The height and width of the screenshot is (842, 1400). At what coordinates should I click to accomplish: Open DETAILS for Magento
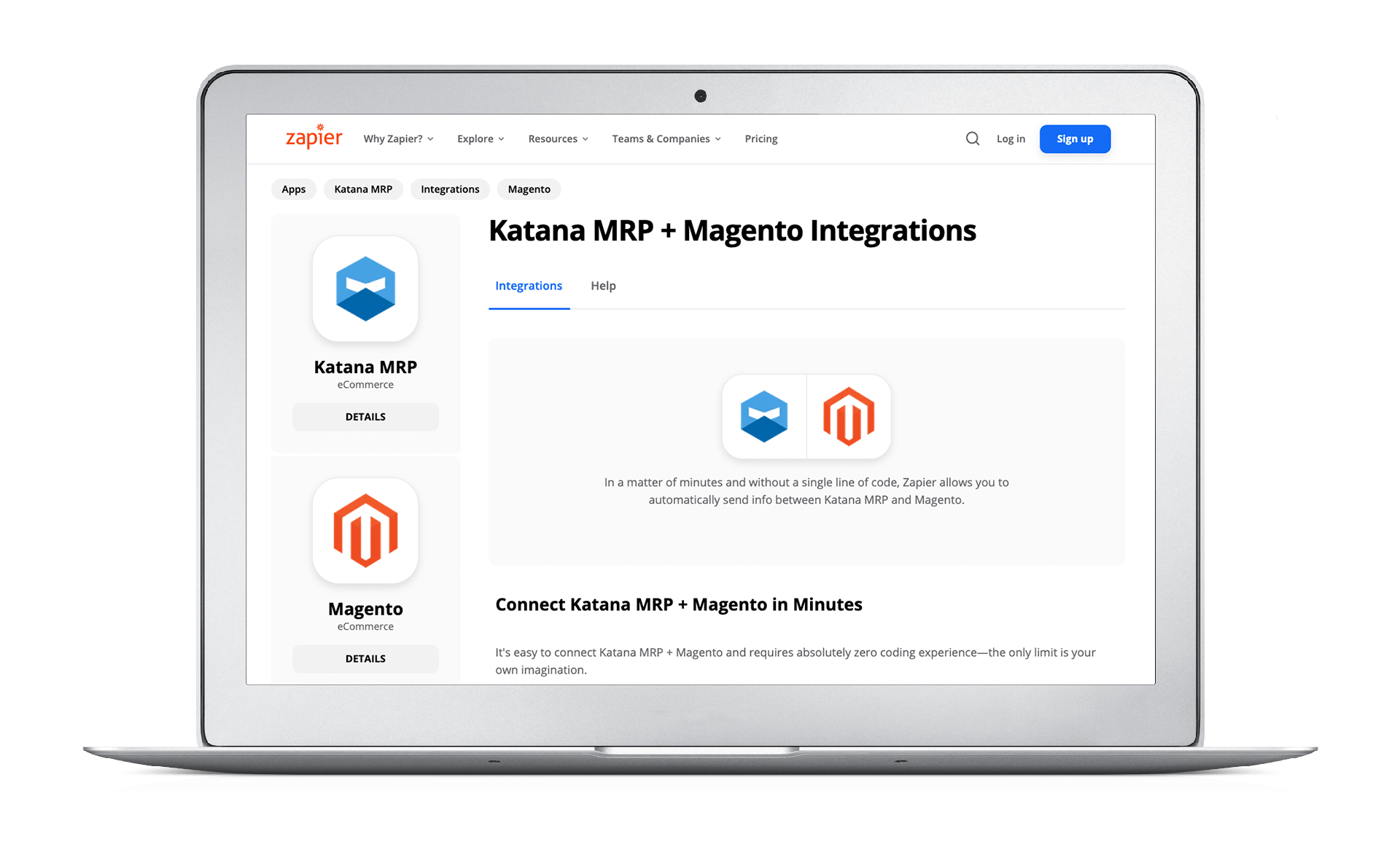[365, 658]
